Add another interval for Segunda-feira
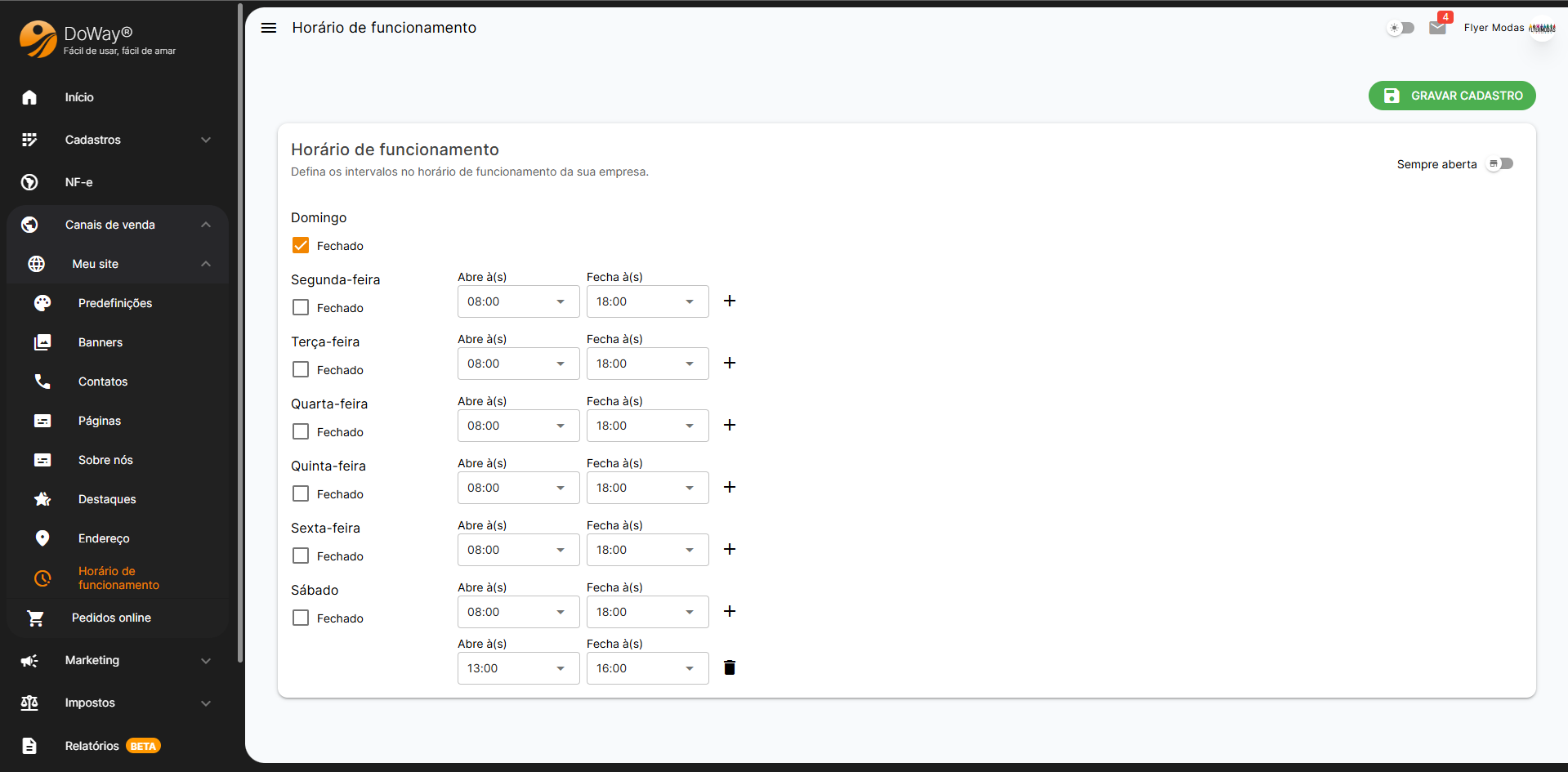 point(730,301)
